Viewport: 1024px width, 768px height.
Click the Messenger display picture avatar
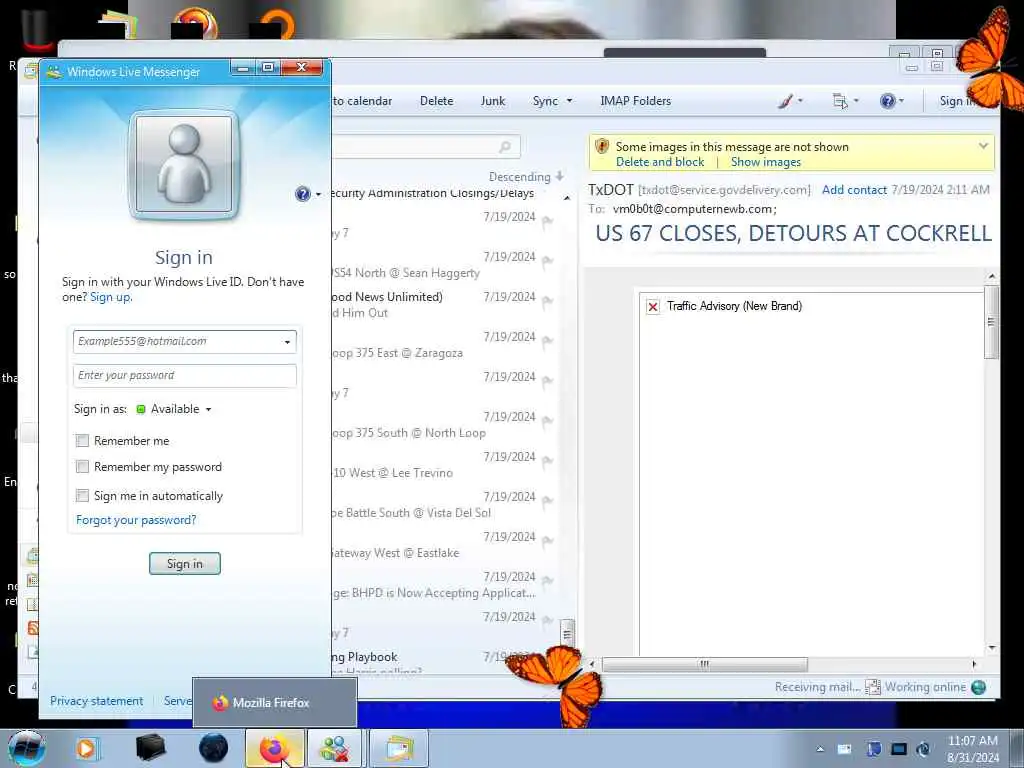(184, 164)
